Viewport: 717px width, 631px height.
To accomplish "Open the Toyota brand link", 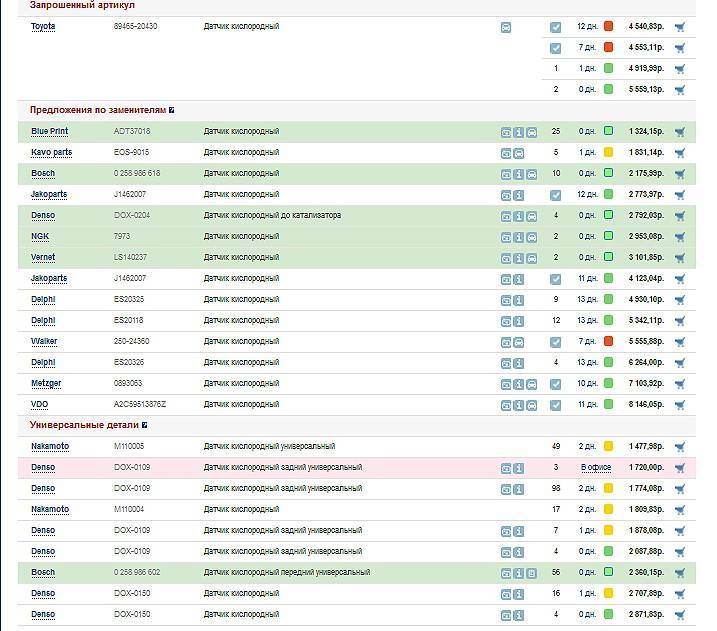I will pos(43,27).
